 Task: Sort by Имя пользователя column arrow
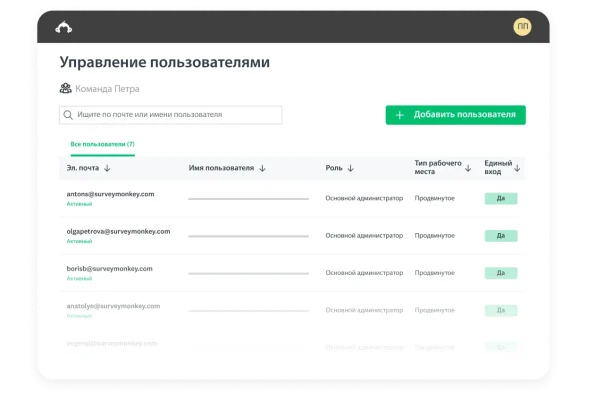click(262, 168)
